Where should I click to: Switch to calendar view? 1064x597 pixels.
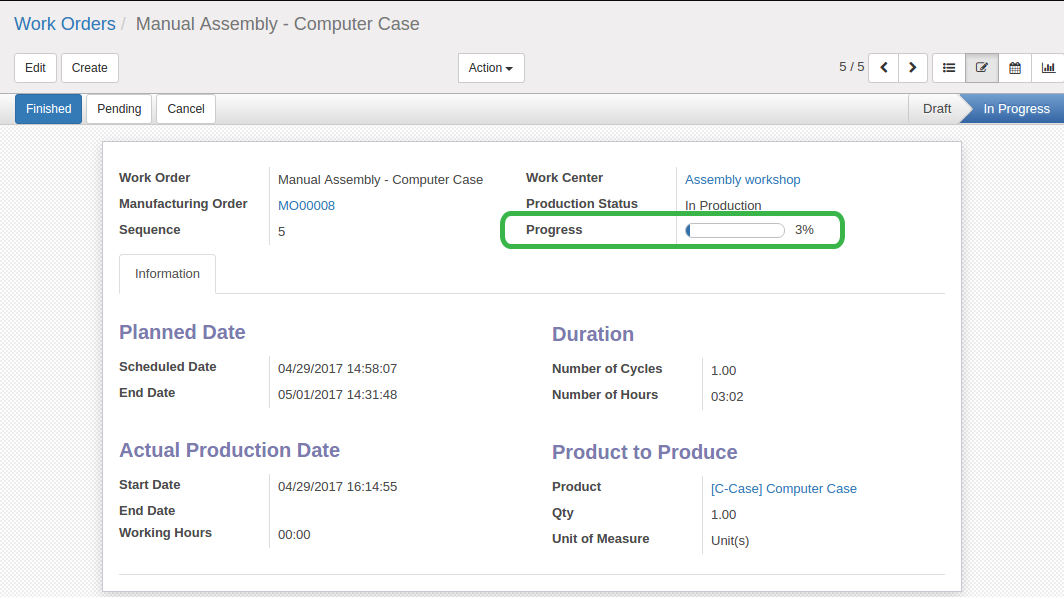click(1015, 68)
